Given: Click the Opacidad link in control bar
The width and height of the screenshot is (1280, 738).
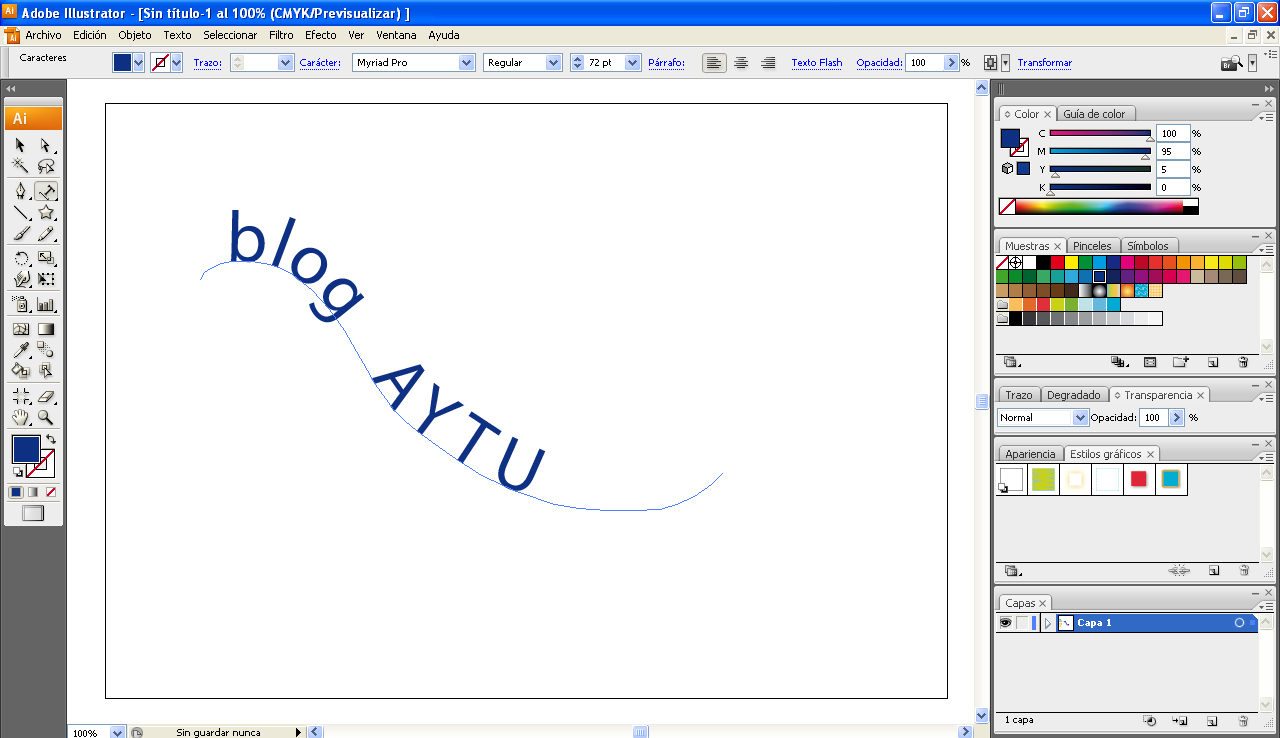Looking at the screenshot, I should tap(879, 62).
